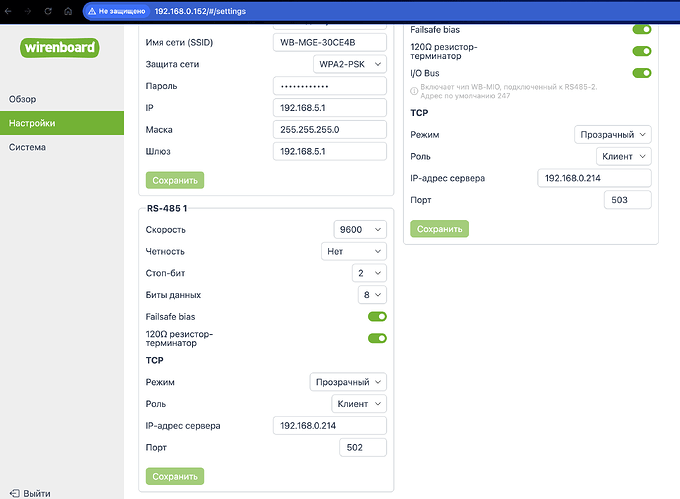
Task: Toggle 120Ω резистор-терминатор in the right panel
Action: coord(642,51)
